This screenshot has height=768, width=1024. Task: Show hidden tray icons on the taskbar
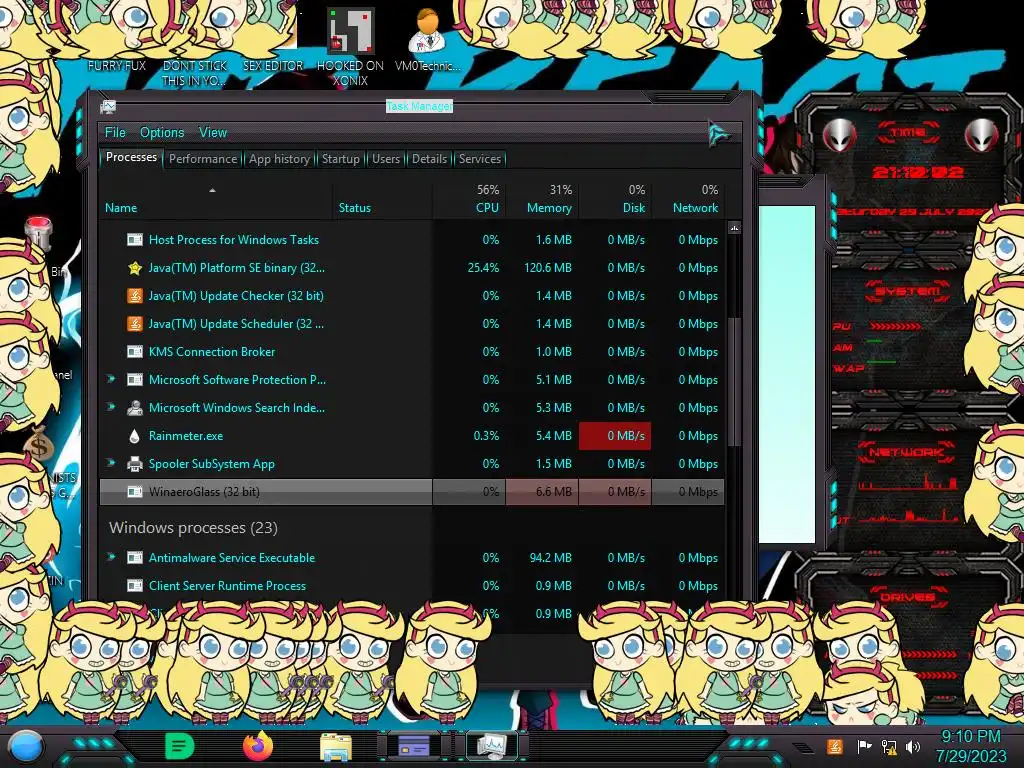pyautogui.click(x=803, y=748)
